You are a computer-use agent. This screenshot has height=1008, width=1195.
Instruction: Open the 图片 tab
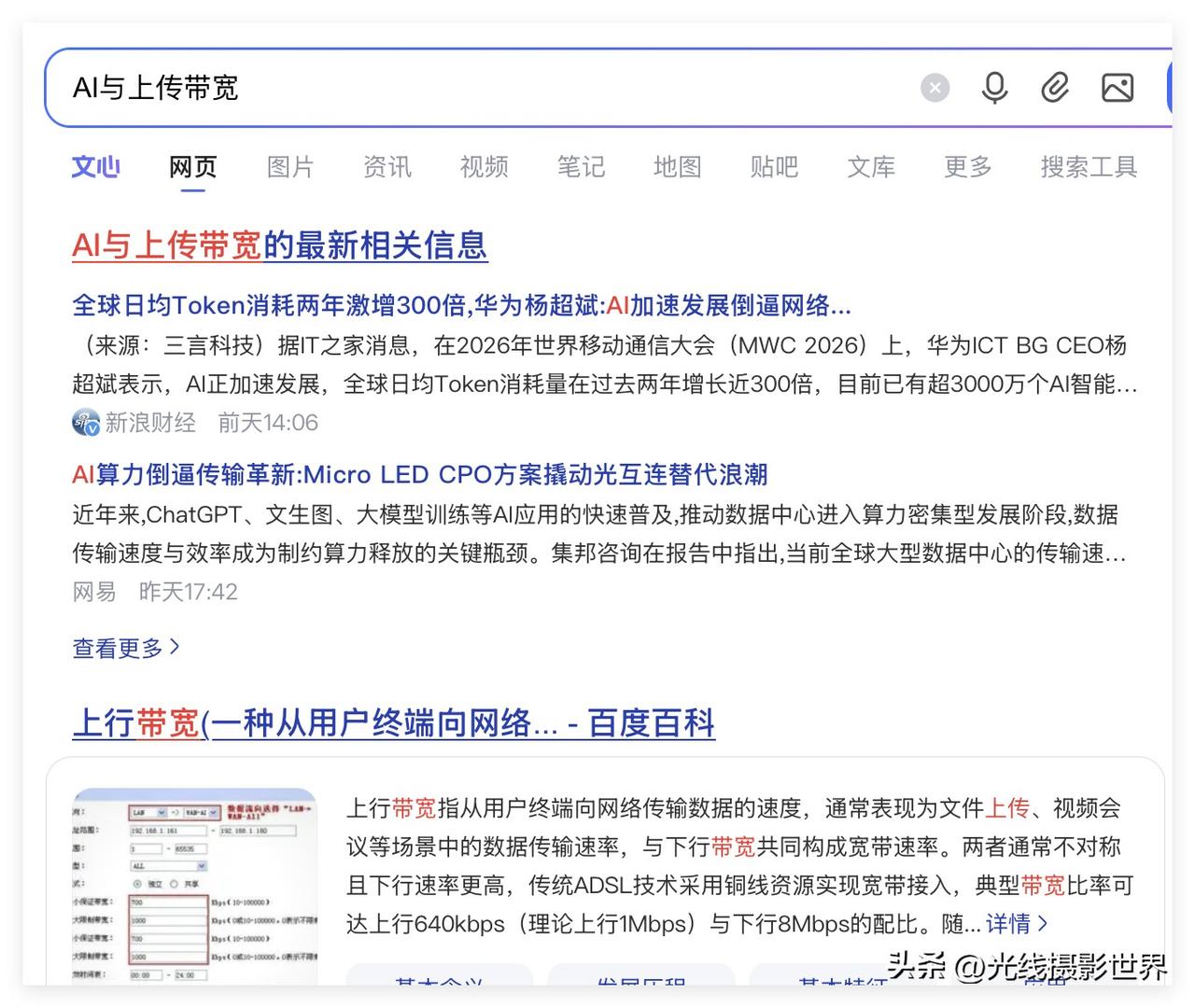click(290, 167)
